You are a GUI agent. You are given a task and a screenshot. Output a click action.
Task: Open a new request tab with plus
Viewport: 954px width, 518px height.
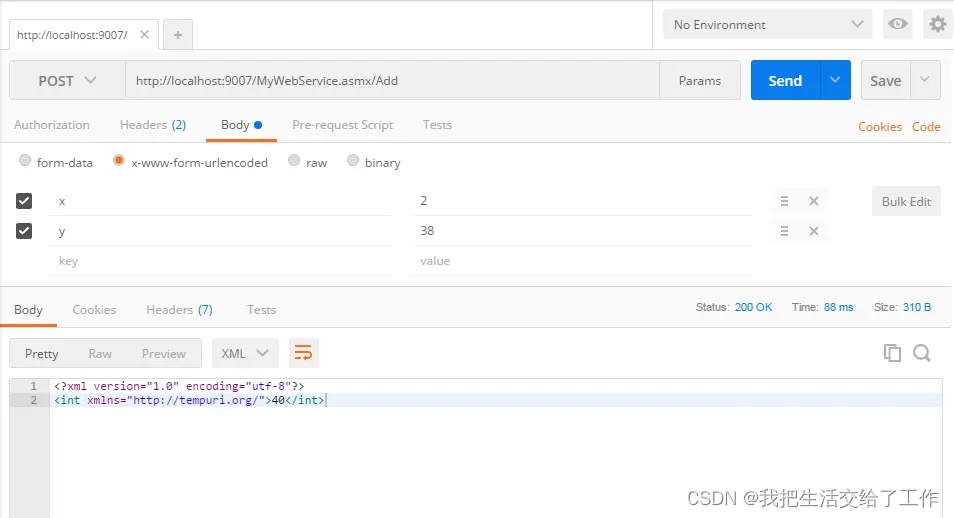click(178, 35)
